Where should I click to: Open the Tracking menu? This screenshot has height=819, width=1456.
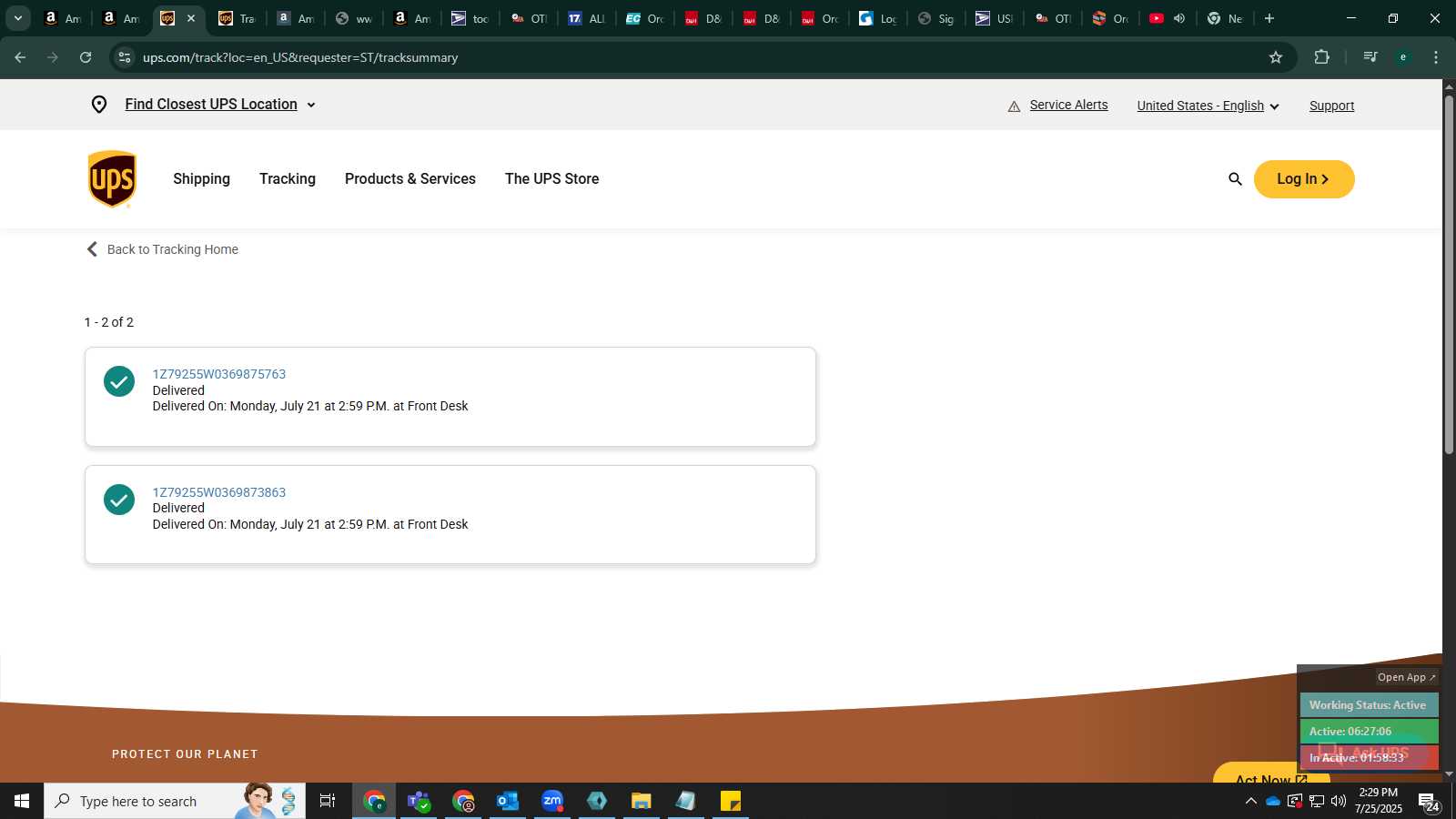288,179
